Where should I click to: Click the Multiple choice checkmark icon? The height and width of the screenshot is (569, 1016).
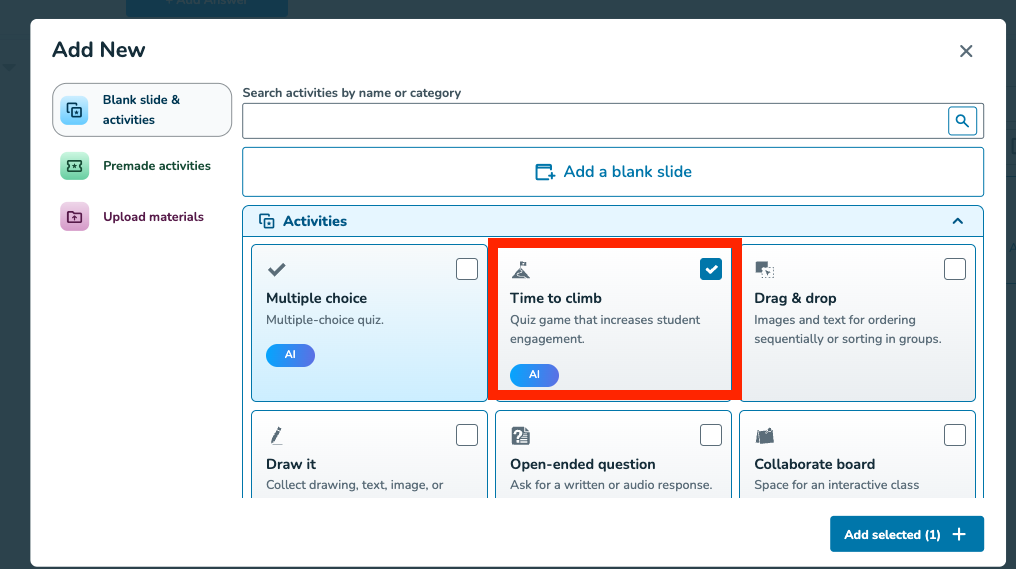pos(277,269)
